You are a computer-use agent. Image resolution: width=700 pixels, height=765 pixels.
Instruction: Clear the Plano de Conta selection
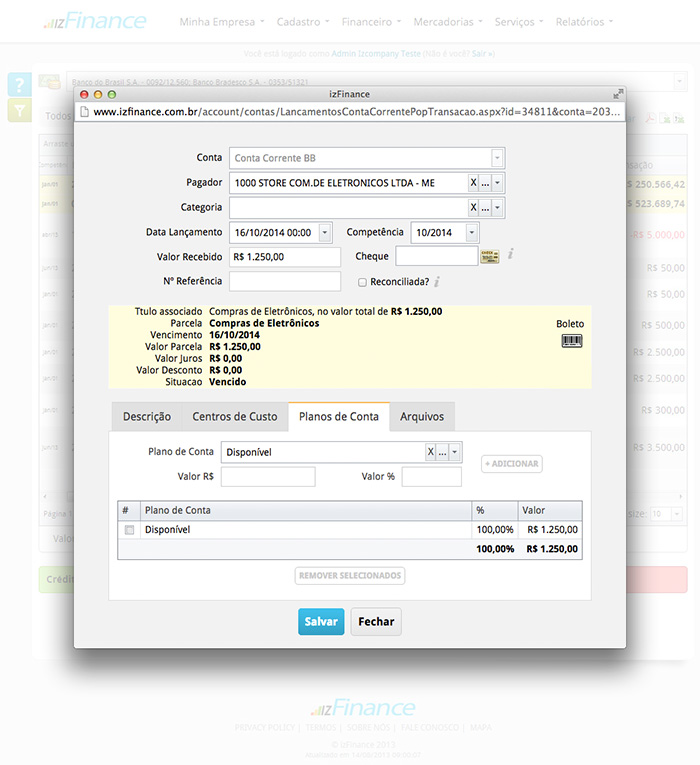tap(431, 452)
